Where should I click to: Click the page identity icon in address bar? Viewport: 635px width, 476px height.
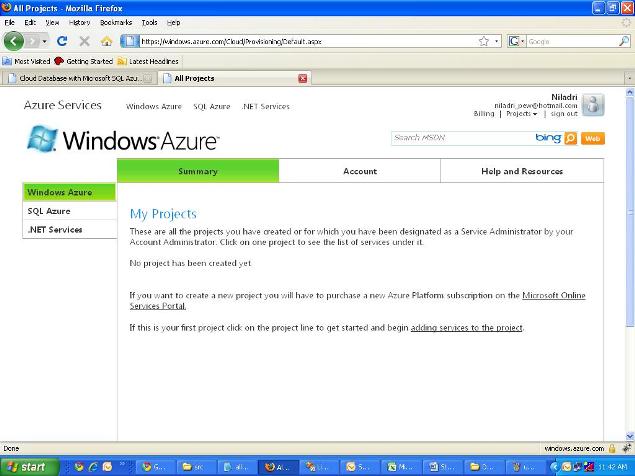point(130,41)
